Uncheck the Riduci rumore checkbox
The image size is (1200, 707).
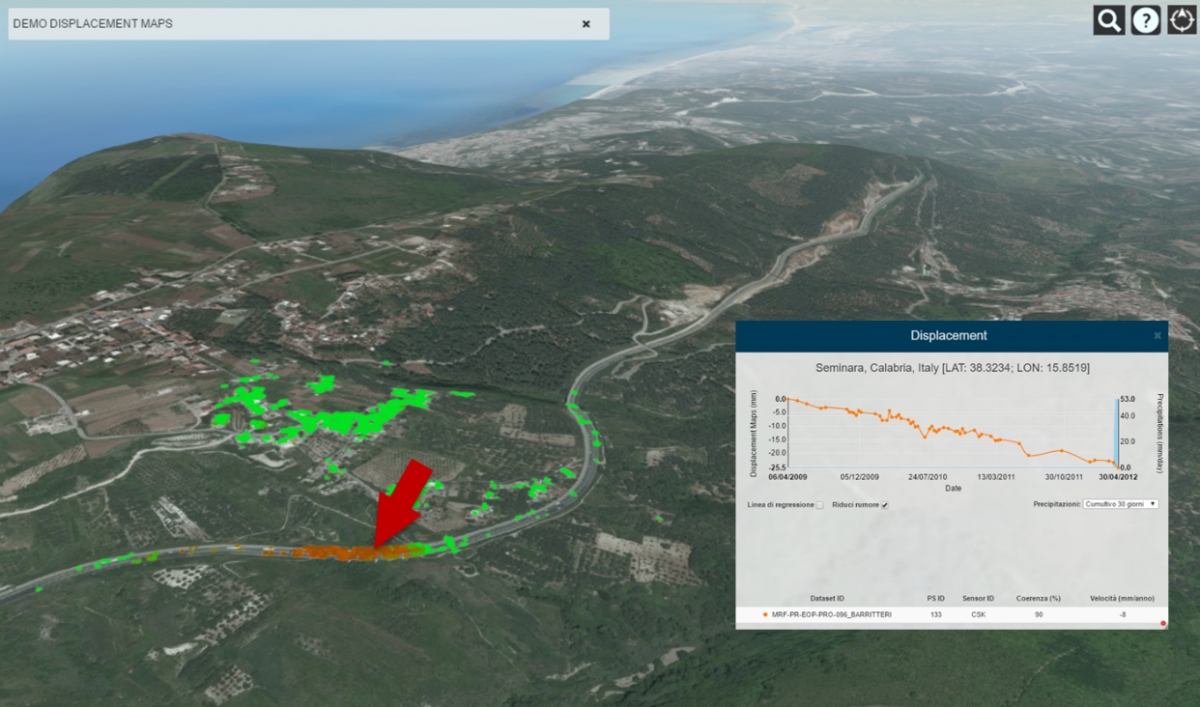tap(884, 505)
